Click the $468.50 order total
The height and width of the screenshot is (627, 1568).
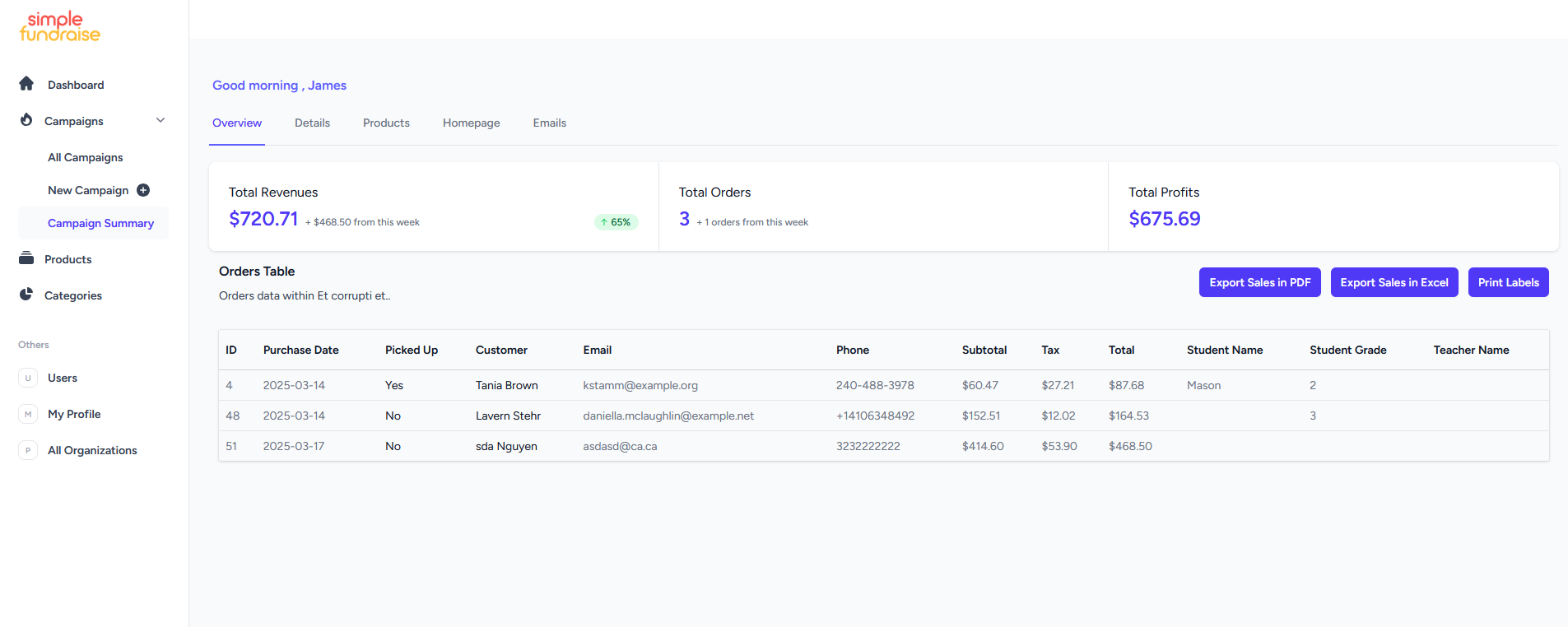(1130, 446)
